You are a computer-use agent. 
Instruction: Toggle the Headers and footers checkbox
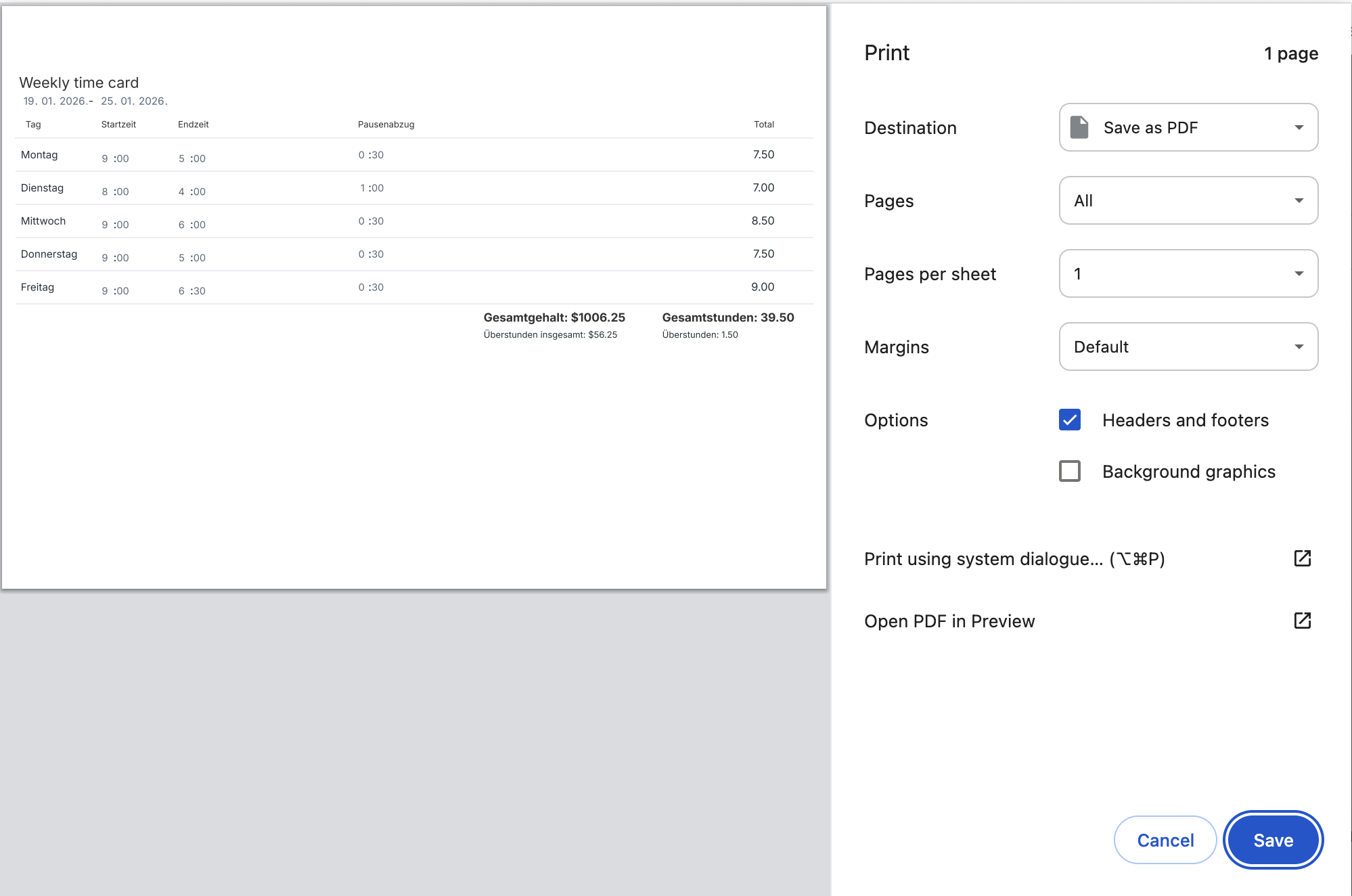1069,420
